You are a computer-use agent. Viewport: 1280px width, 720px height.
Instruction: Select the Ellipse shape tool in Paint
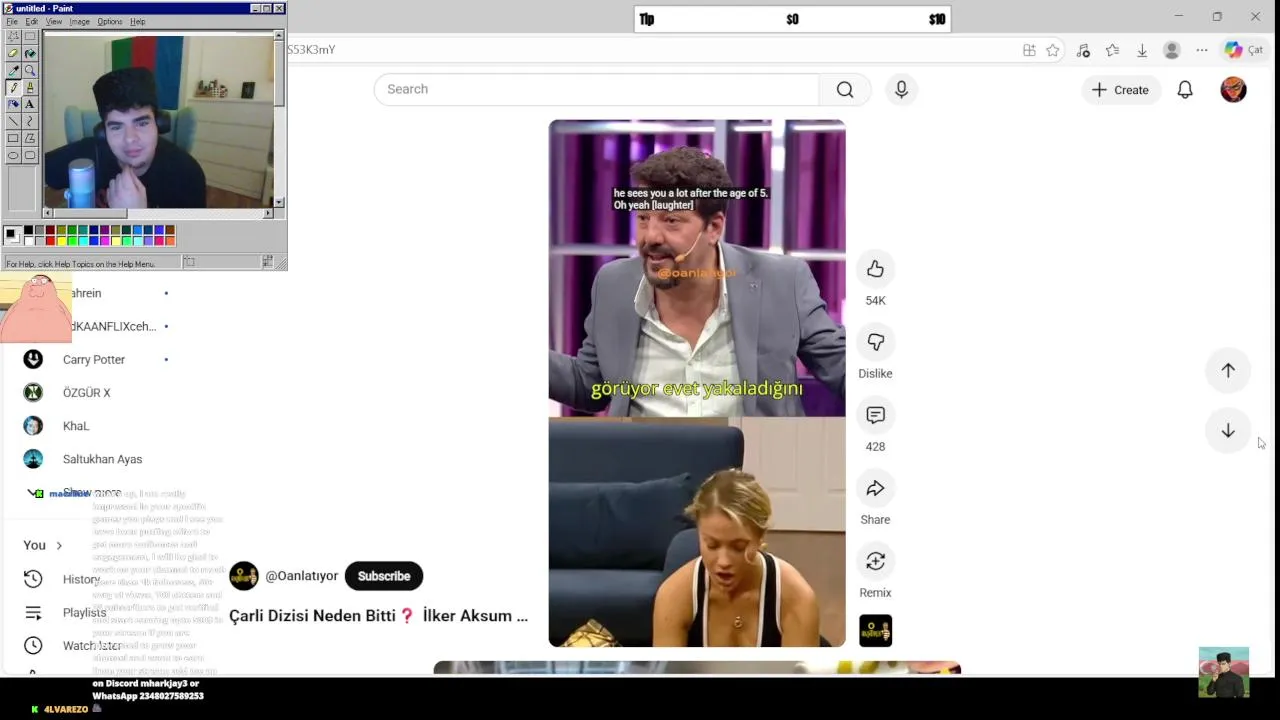pos(13,155)
